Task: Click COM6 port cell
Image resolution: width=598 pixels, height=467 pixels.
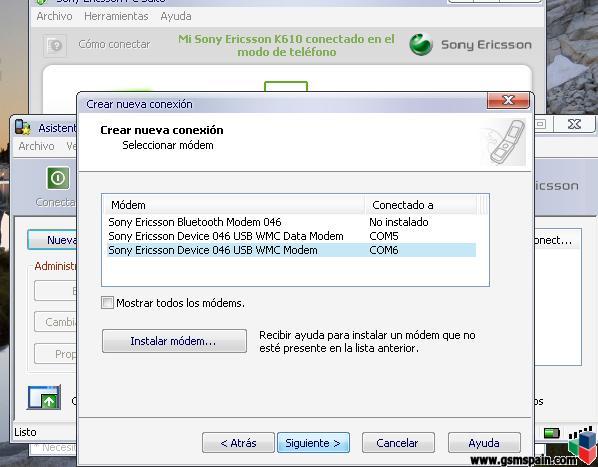Action: pos(384,250)
